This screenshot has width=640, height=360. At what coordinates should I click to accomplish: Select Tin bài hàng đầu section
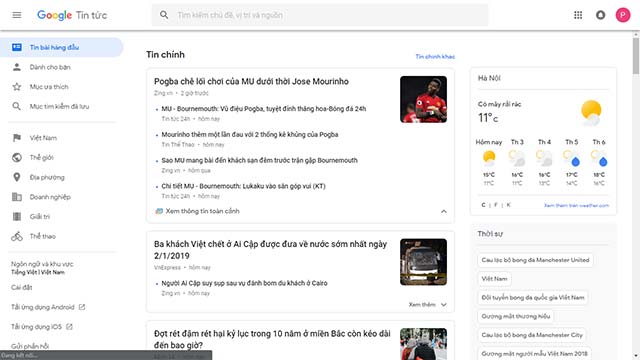[61, 47]
